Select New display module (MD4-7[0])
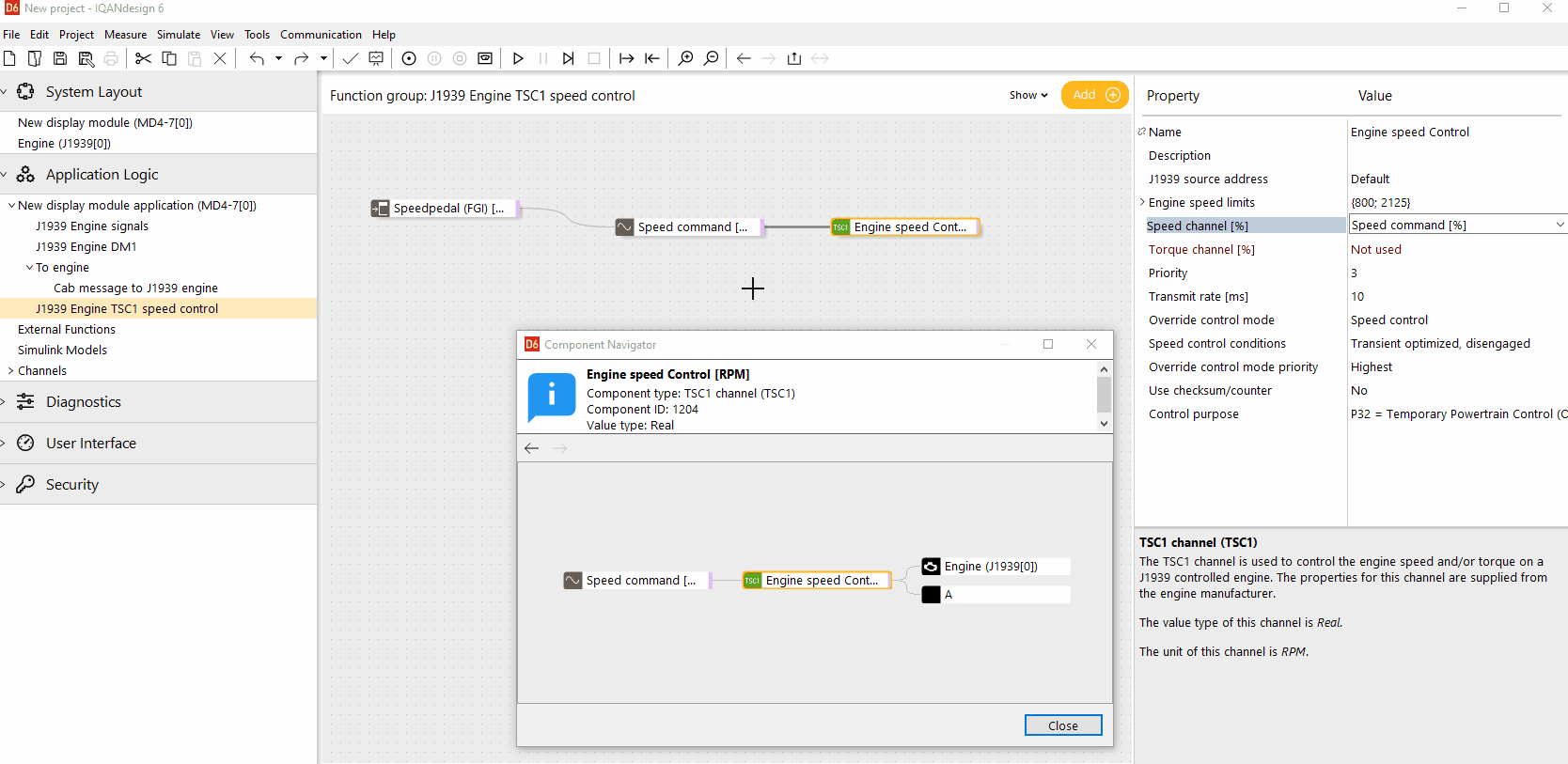The height and width of the screenshot is (764, 1568). pyautogui.click(x=105, y=122)
